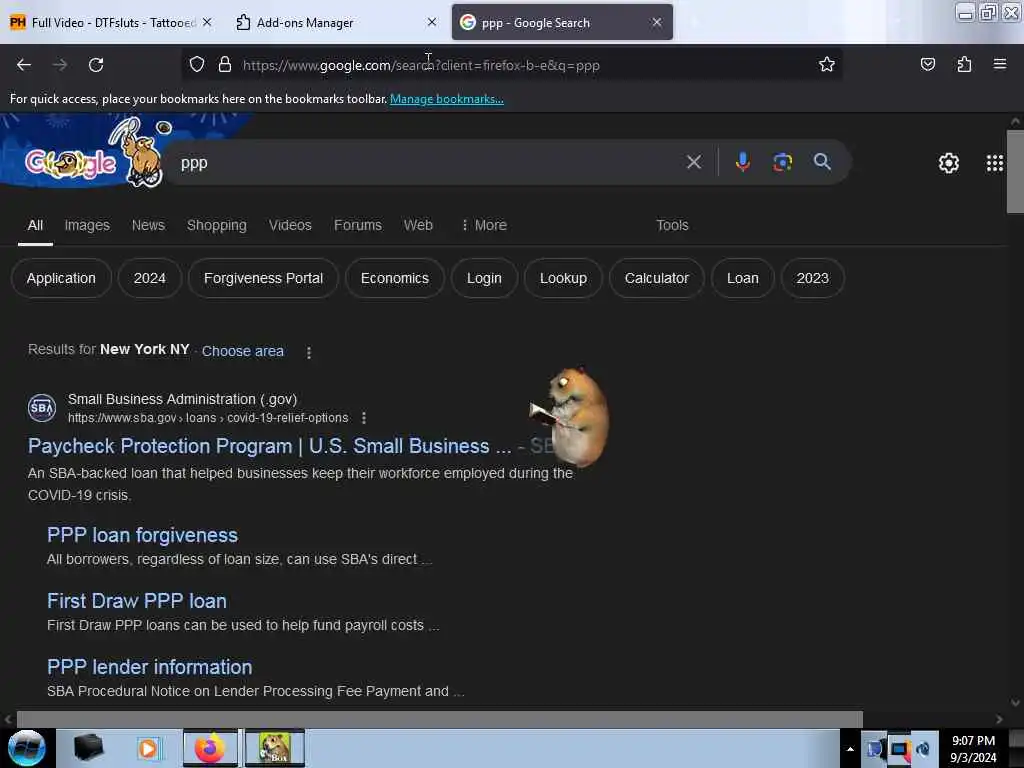Click the Calculator suggestion chip
The image size is (1024, 768).
click(x=656, y=278)
